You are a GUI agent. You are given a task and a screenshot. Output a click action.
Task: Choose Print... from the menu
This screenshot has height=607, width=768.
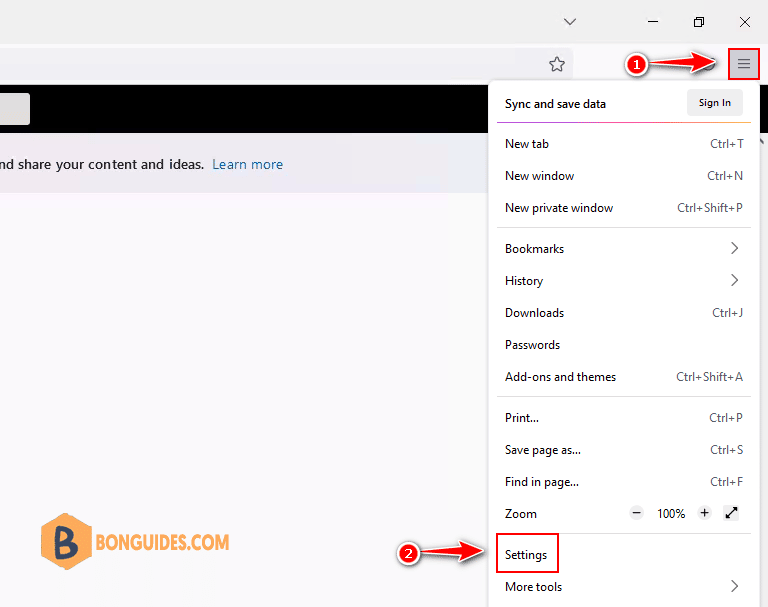click(624, 418)
